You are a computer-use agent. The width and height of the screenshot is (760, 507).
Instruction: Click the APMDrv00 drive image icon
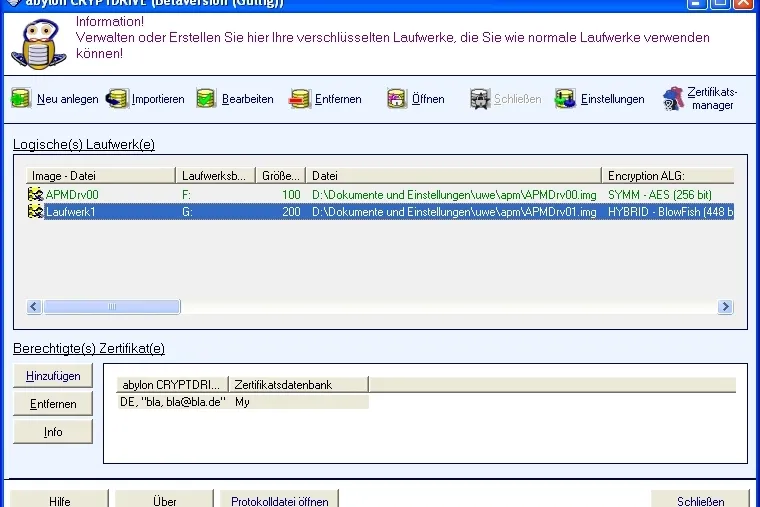(35, 194)
